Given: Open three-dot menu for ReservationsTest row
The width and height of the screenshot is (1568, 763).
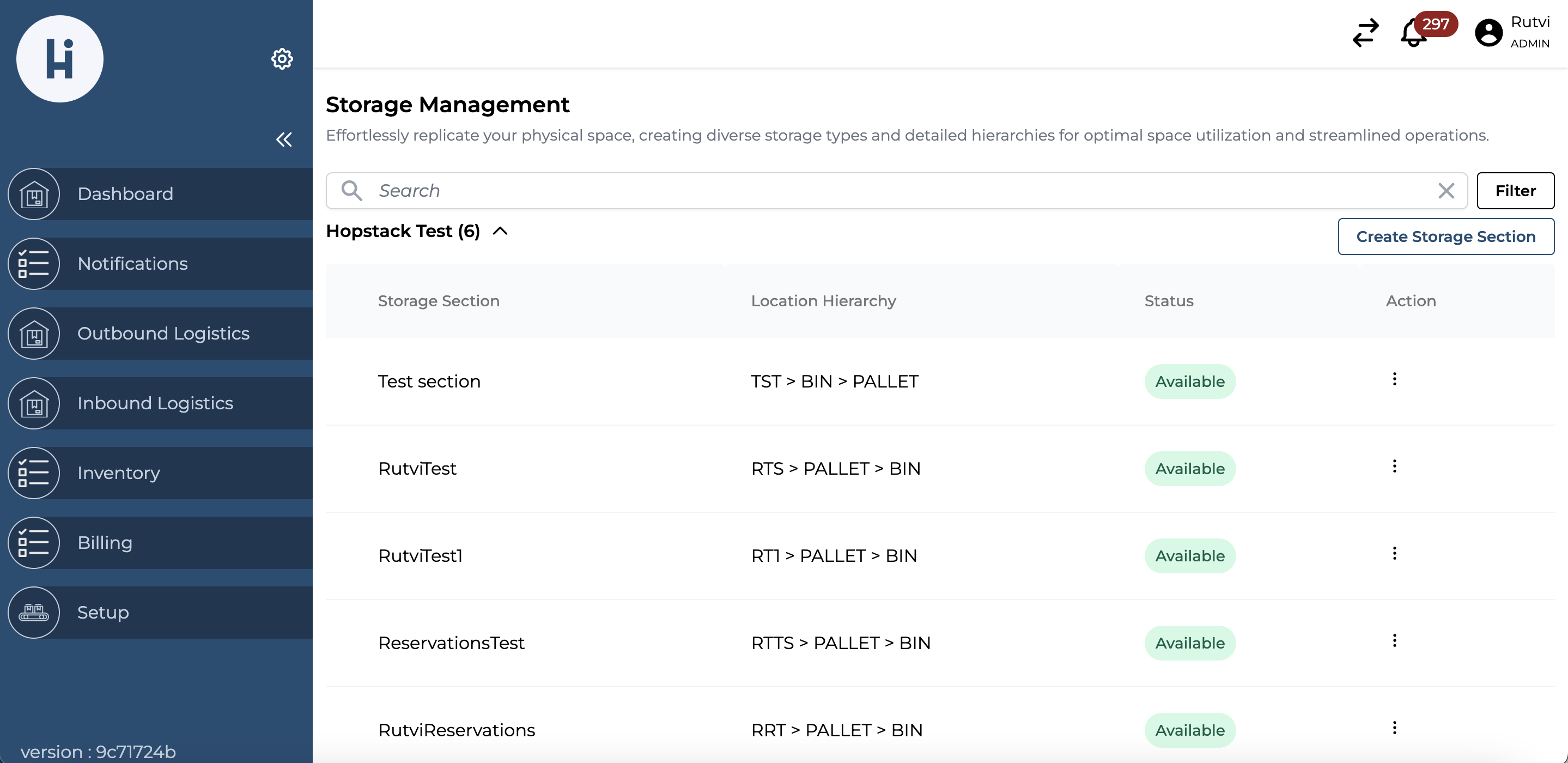Looking at the screenshot, I should click(1394, 640).
